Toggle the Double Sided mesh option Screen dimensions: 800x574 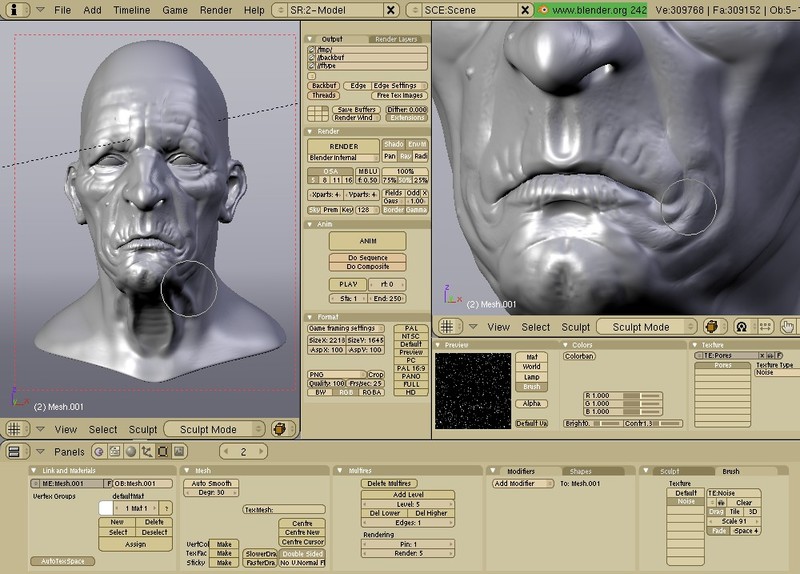(x=302, y=553)
